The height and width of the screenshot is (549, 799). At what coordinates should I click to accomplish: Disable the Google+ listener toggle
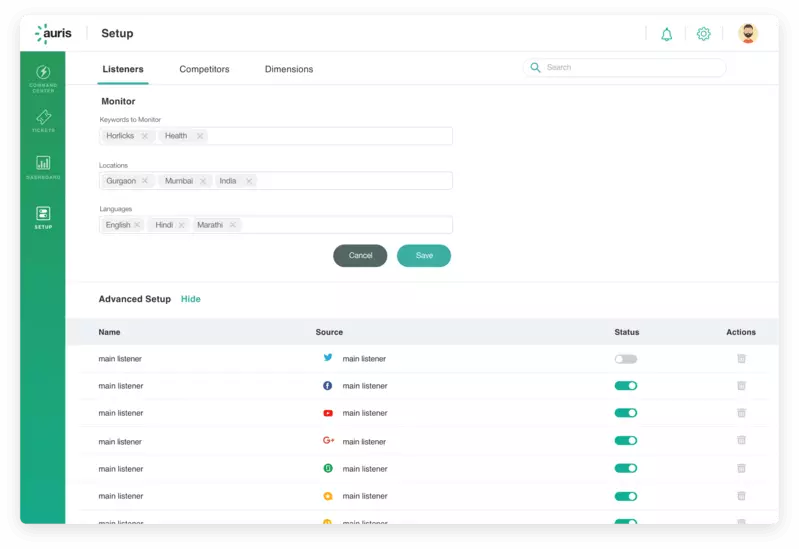tap(626, 440)
